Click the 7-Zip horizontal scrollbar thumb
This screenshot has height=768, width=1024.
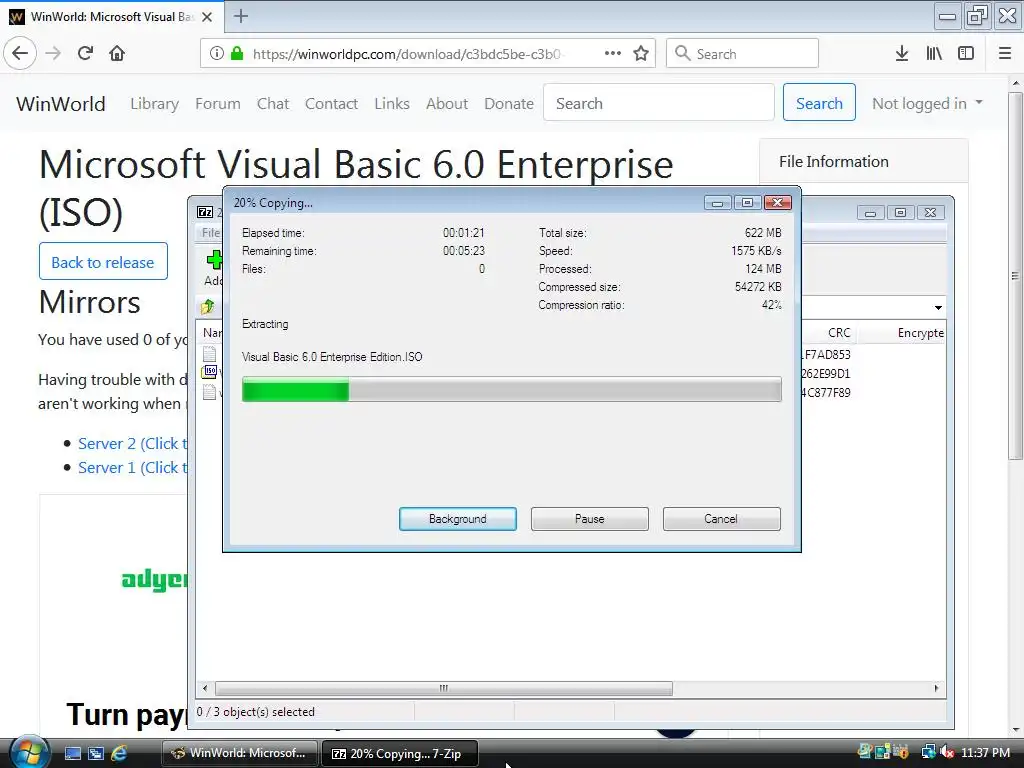coord(443,688)
